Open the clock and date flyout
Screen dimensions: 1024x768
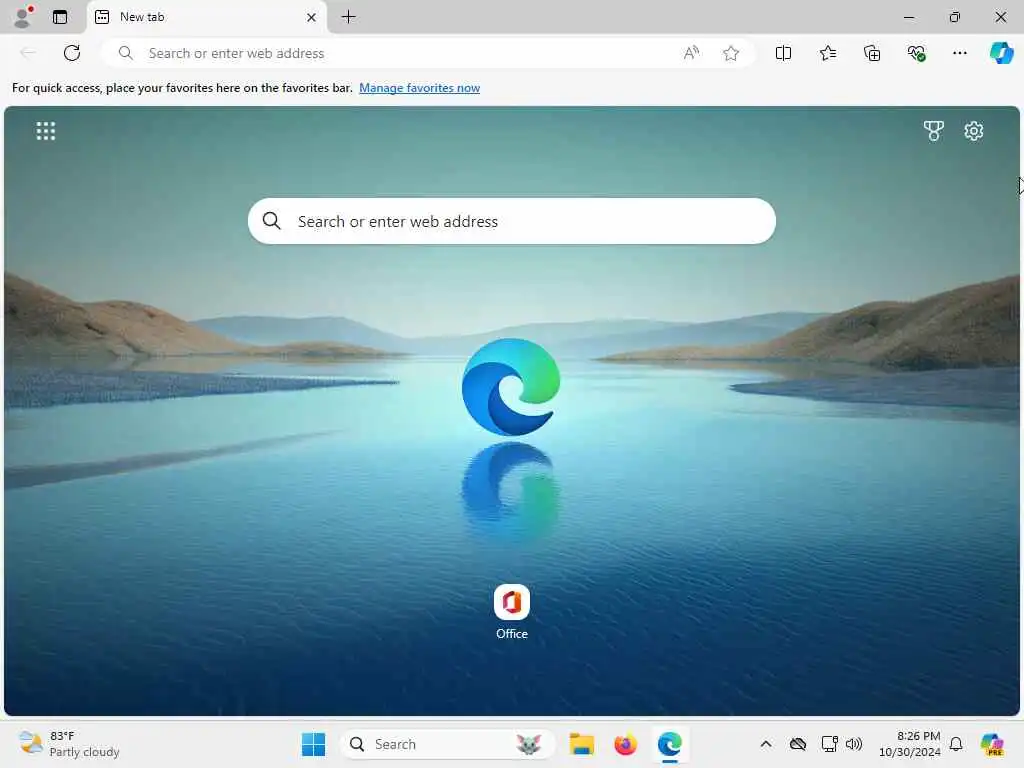910,744
